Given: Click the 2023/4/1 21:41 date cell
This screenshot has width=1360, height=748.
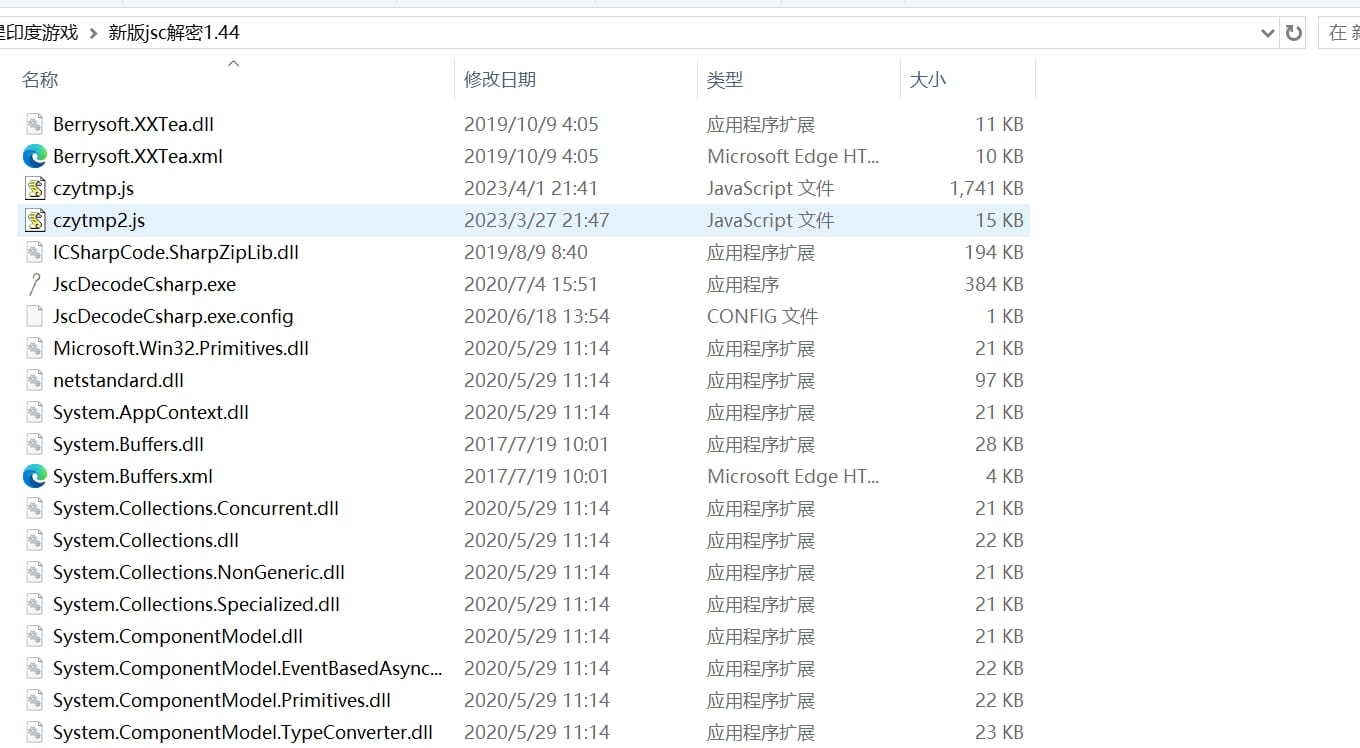Looking at the screenshot, I should pyautogui.click(x=531, y=188).
